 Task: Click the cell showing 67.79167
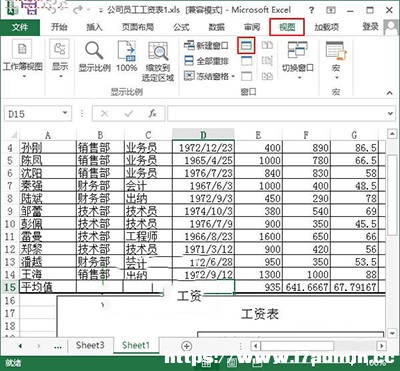pyautogui.click(x=354, y=287)
